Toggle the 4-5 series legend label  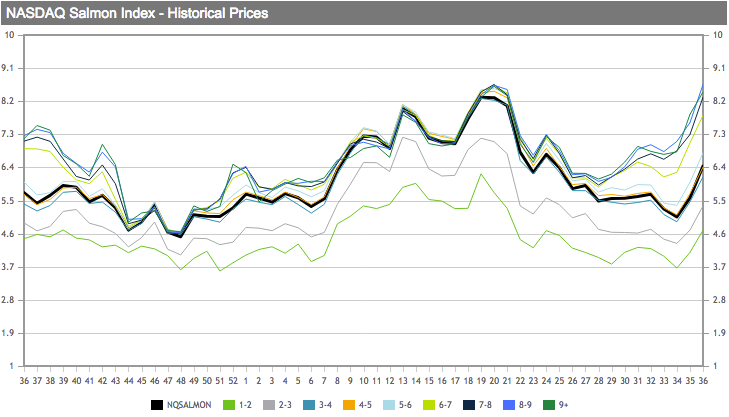pyautogui.click(x=365, y=405)
